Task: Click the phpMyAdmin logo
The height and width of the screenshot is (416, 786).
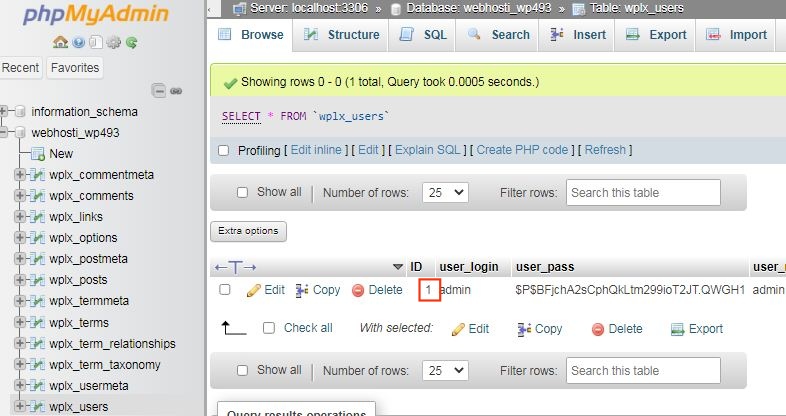Action: (x=96, y=14)
